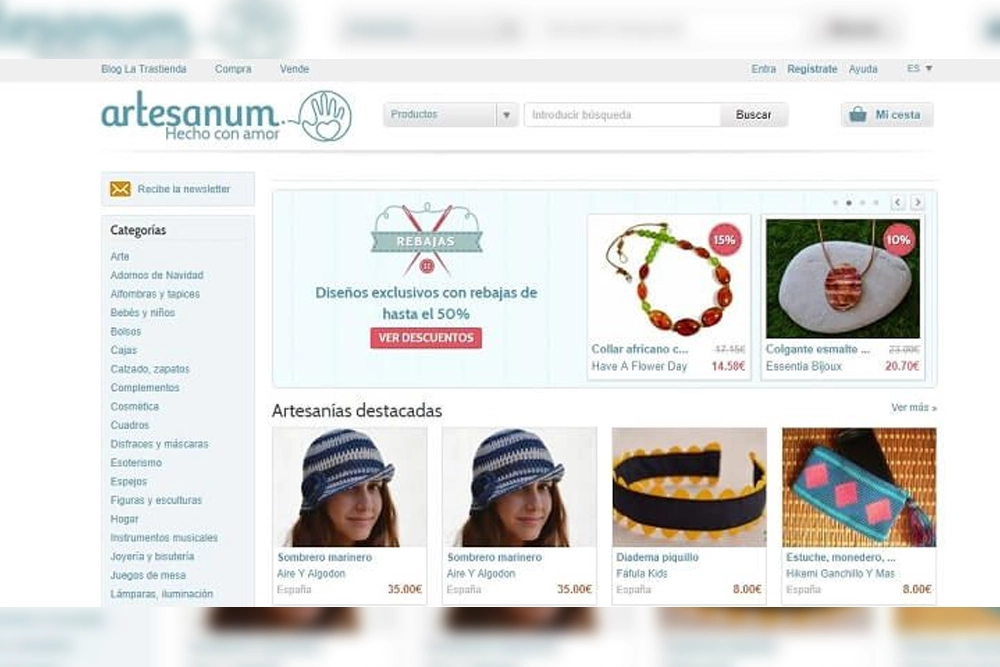Click the Rebajas scissors banner graphic
The width and height of the screenshot is (1000, 667).
(x=427, y=239)
